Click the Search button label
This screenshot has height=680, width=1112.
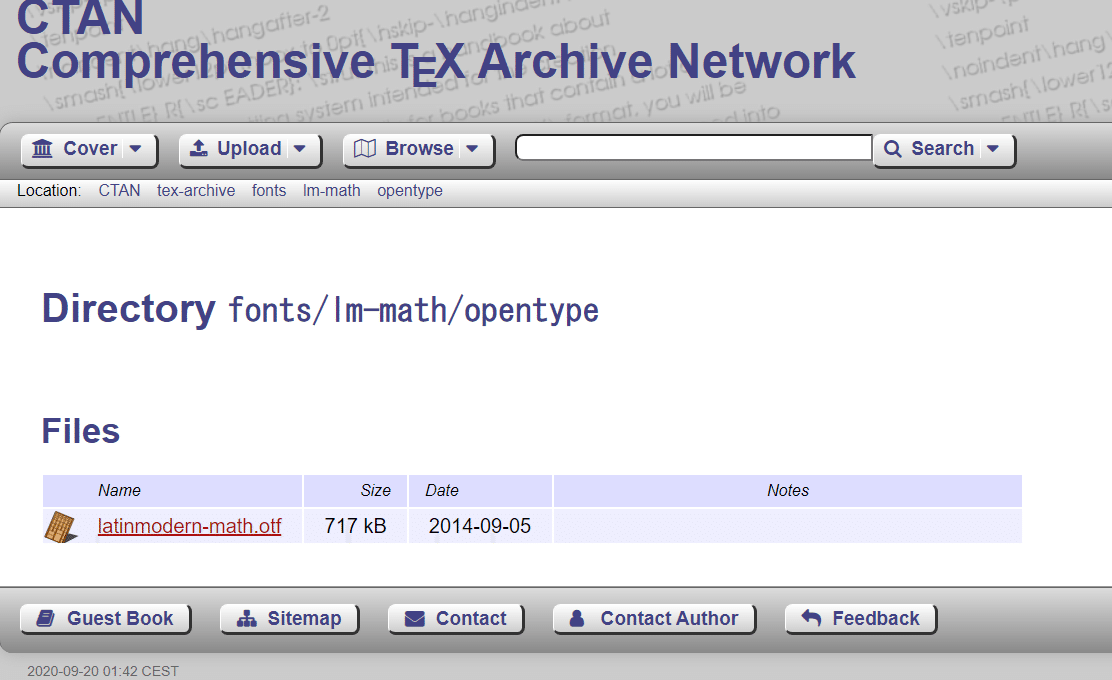click(x=942, y=148)
